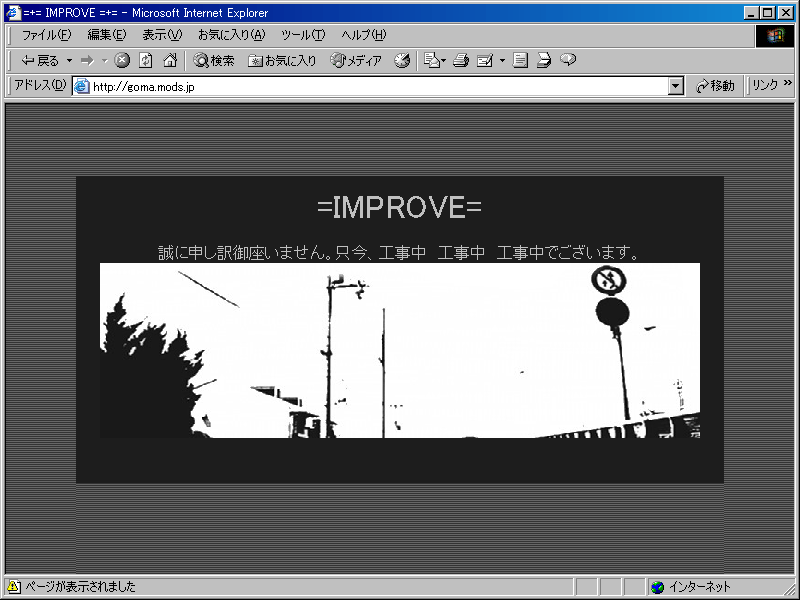
Task: Click the Windows logo throbber icon
Action: [x=774, y=36]
